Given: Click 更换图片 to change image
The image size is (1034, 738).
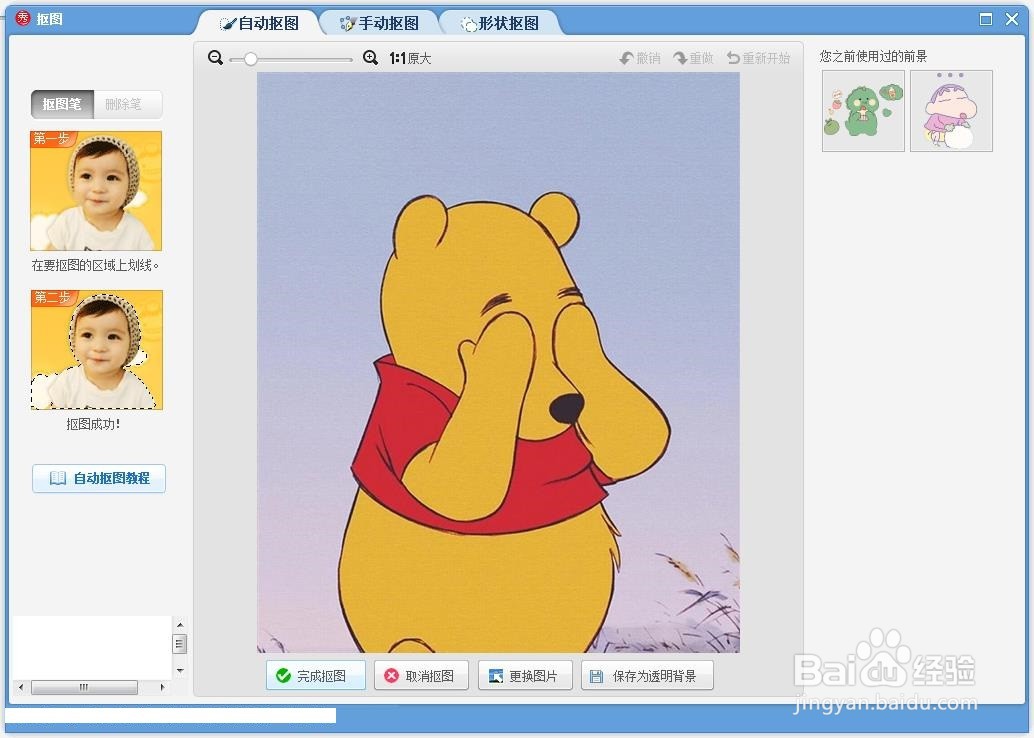Looking at the screenshot, I should pos(525,675).
